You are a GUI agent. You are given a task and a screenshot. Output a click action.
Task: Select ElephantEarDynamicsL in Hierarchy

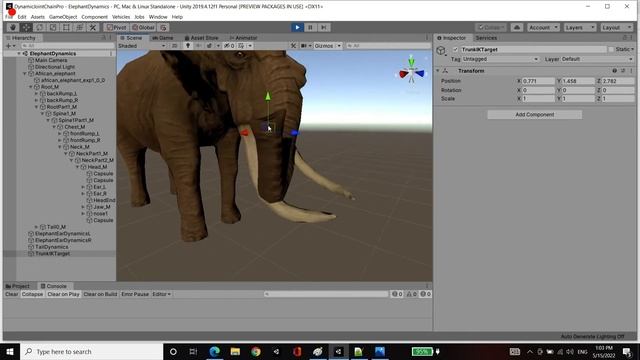[62, 233]
